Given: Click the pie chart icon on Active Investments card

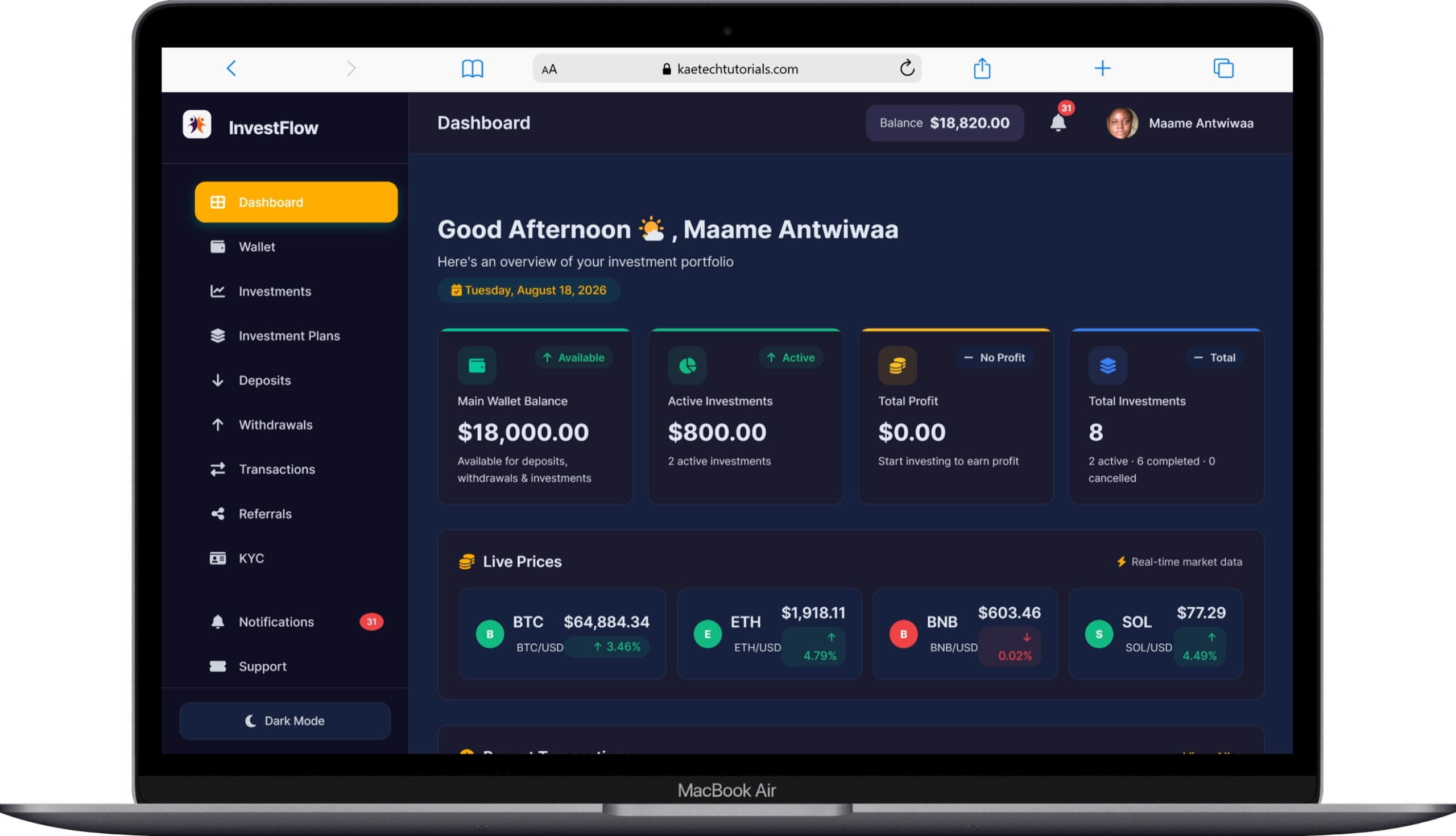Looking at the screenshot, I should coord(687,365).
